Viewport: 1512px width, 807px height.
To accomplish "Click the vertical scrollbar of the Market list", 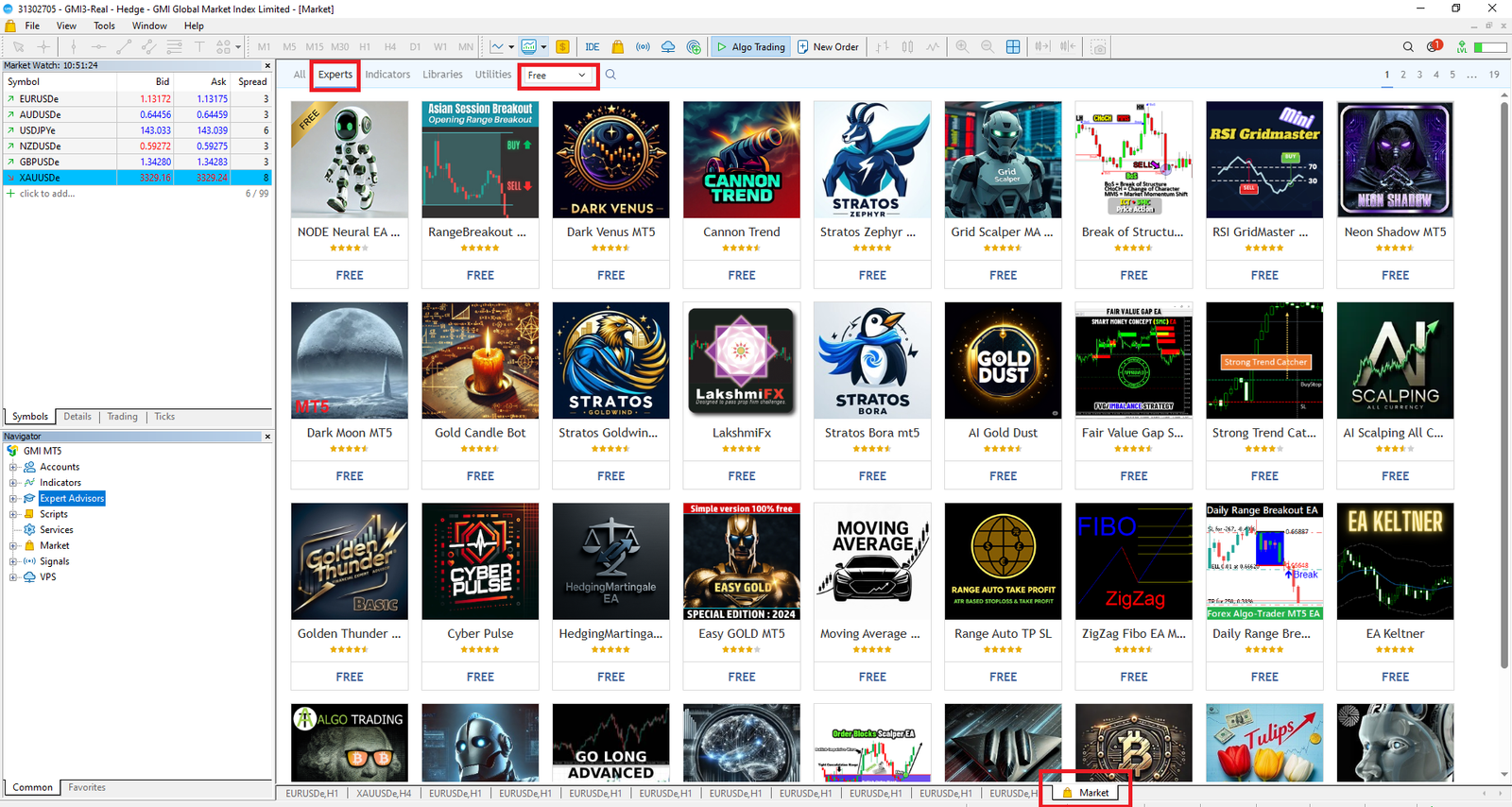I will coord(1504,378).
